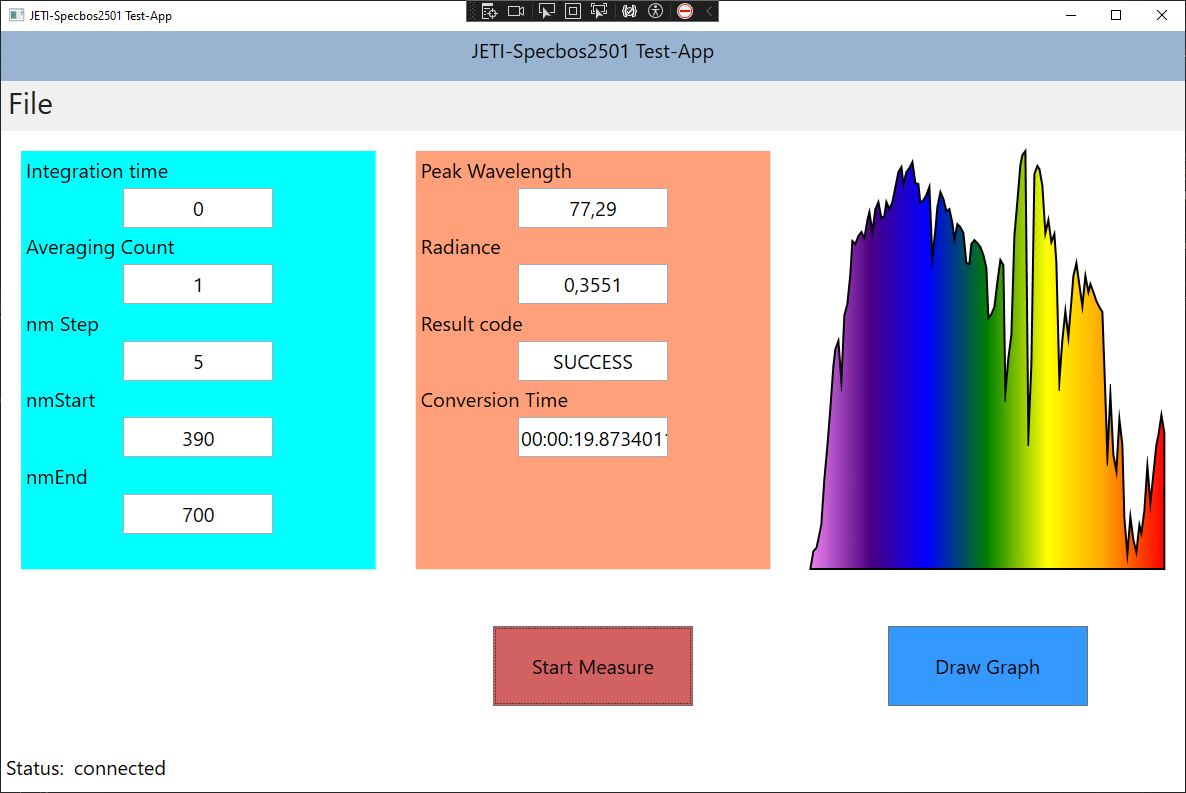Click the Integration time input field

tap(198, 208)
